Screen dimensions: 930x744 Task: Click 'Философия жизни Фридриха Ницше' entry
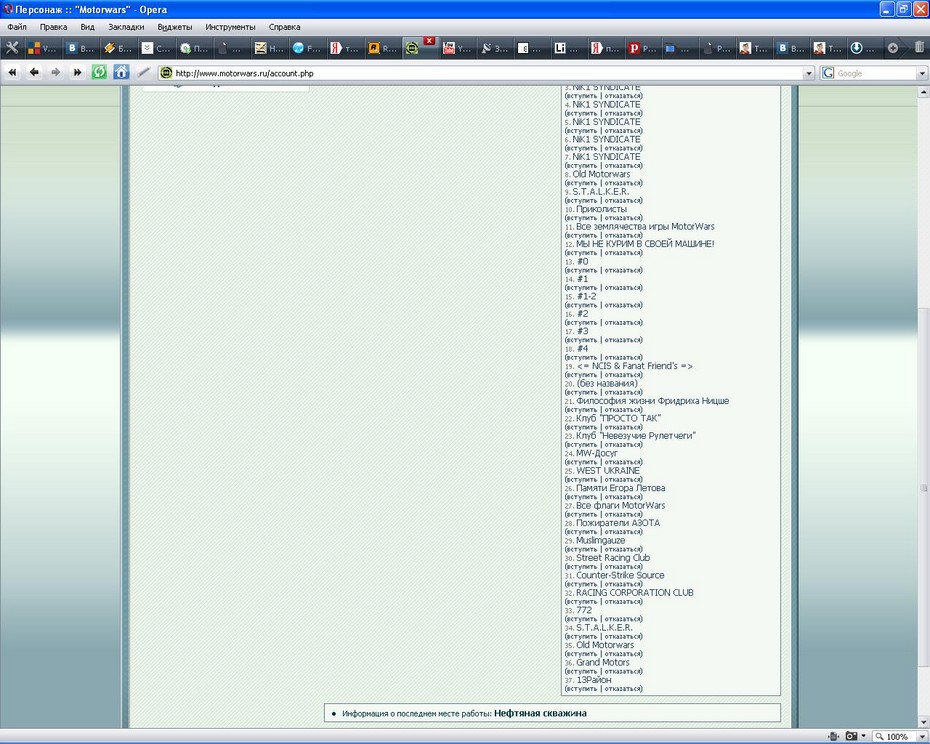(x=652, y=401)
